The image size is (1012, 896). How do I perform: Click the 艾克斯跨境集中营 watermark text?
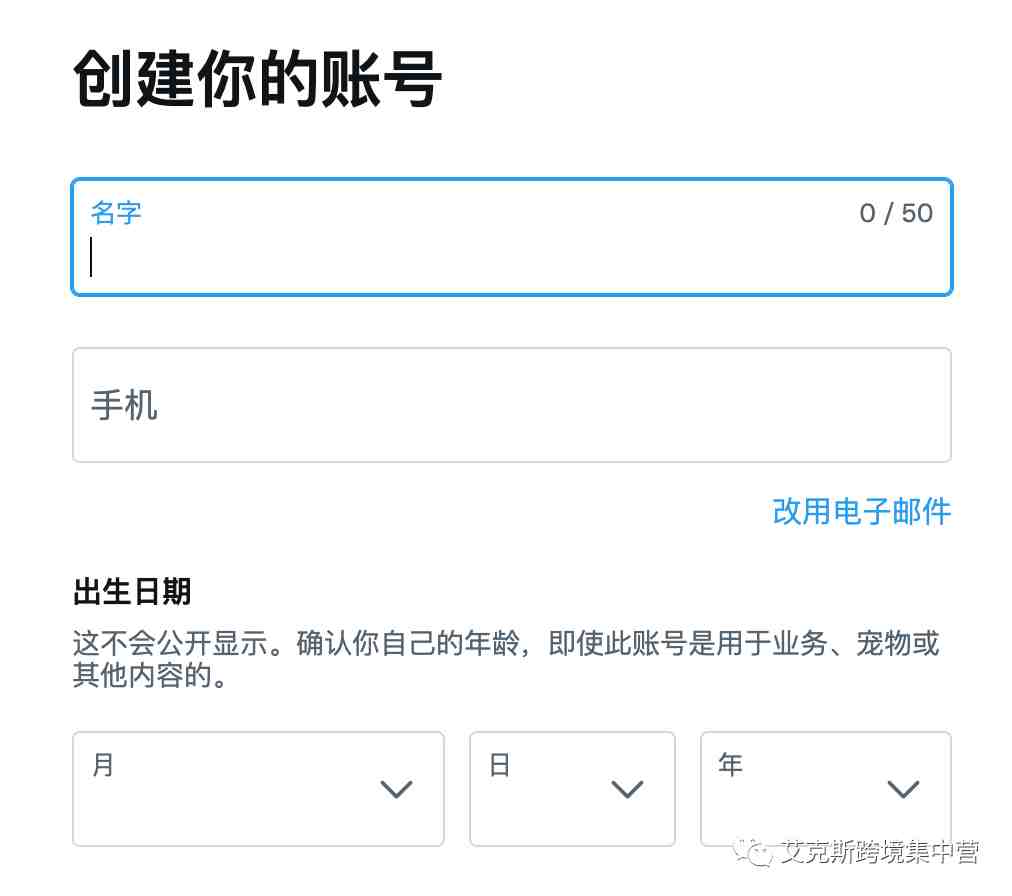pyautogui.click(x=879, y=852)
